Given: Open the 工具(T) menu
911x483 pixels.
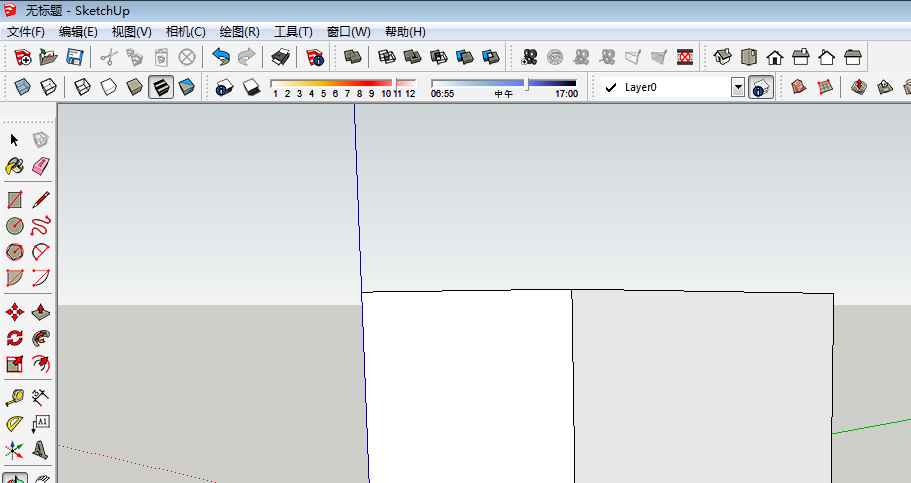Looking at the screenshot, I should [293, 32].
